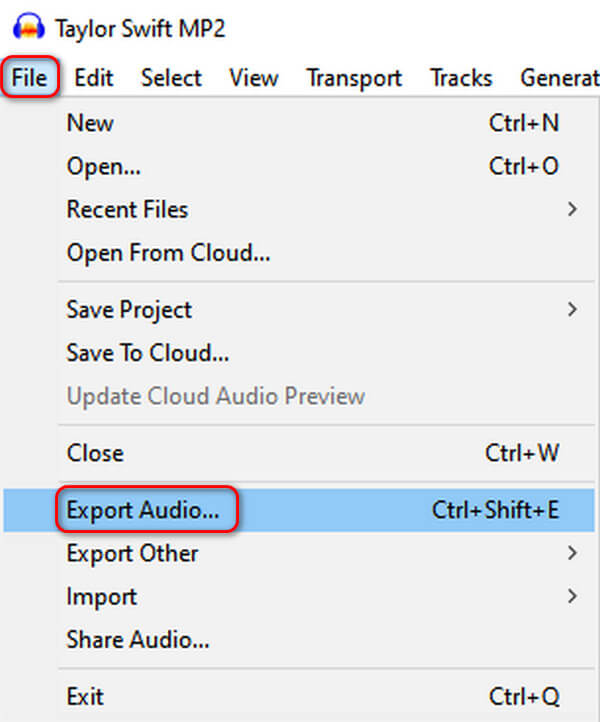This screenshot has width=600, height=722.
Task: Expand the Import submenu
Action: coord(101,596)
